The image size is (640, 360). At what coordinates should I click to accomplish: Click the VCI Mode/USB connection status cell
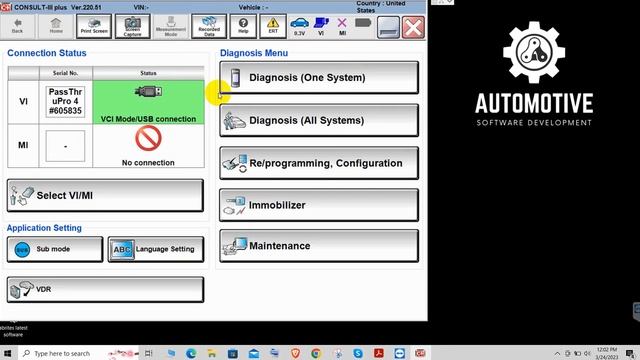149,102
